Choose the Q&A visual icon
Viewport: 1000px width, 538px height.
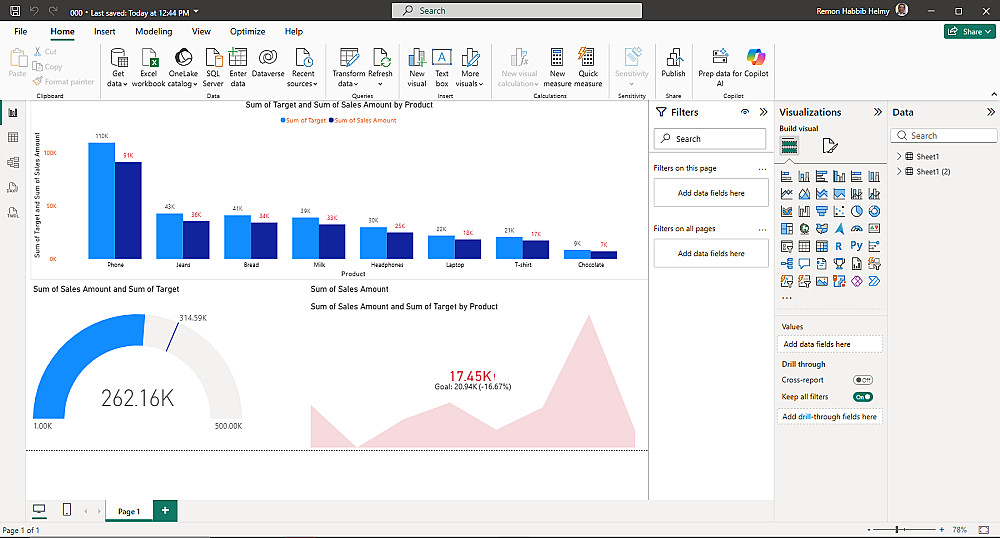(x=805, y=263)
